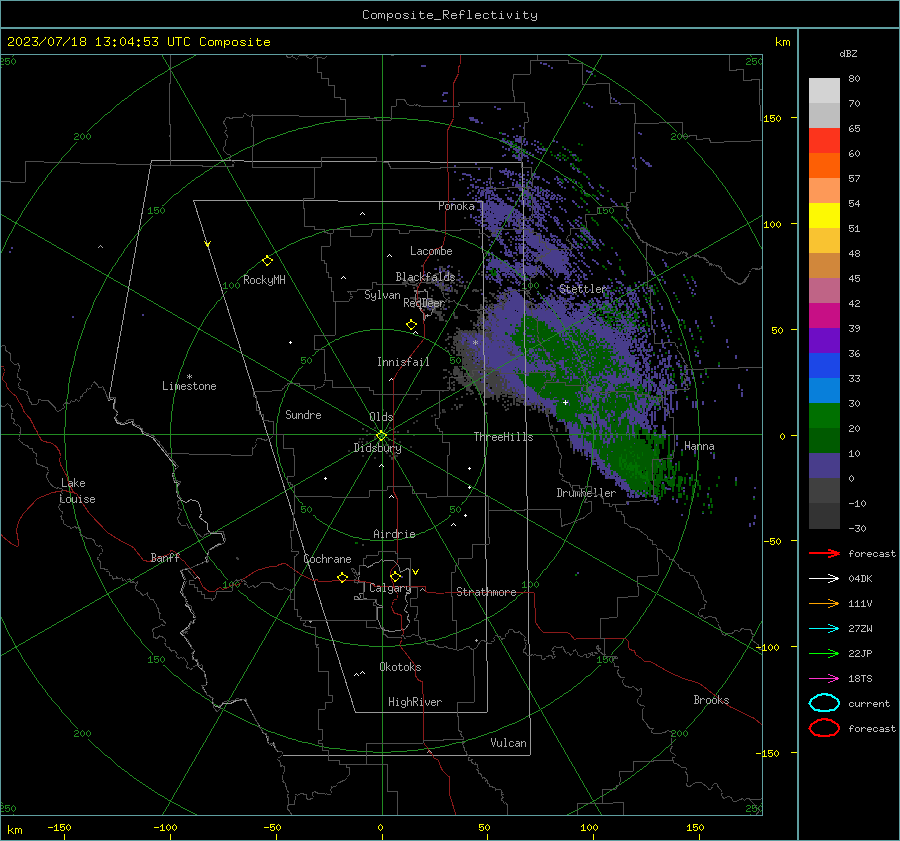900x841 pixels.
Task: Click the yellow diamond marker near Cochrane
Action: click(343, 578)
